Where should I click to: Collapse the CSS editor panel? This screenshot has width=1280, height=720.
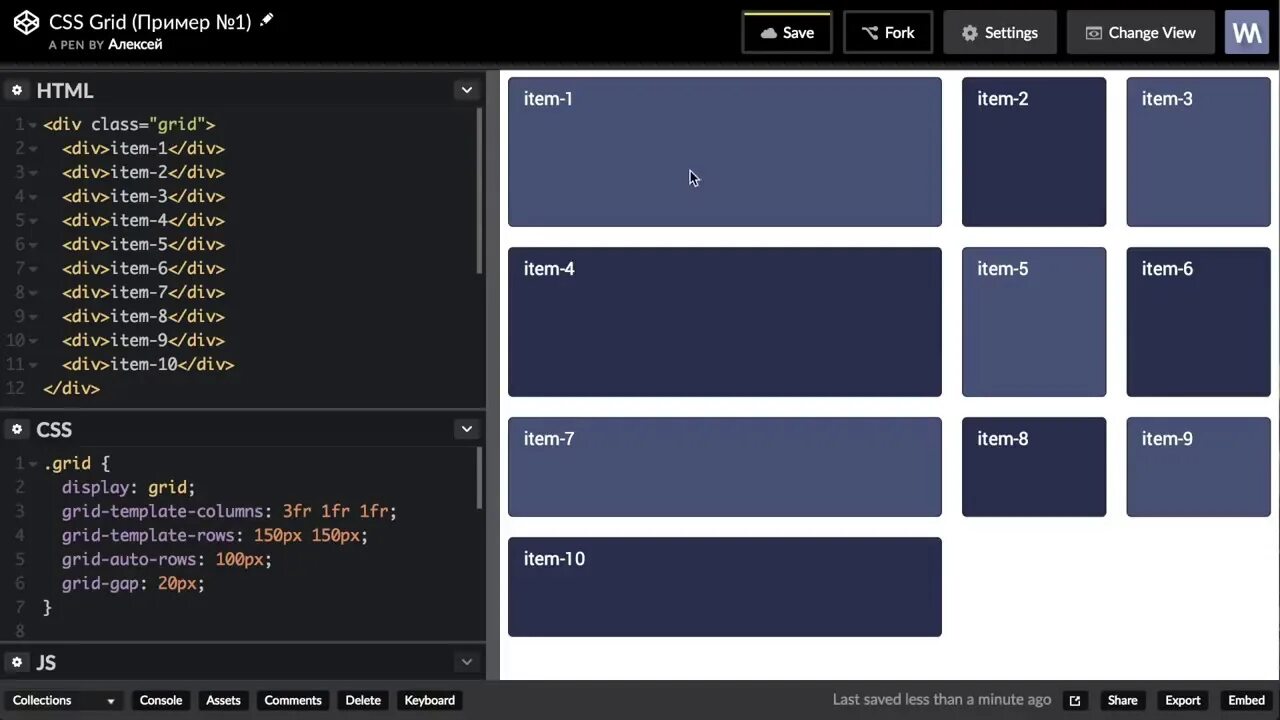point(466,428)
